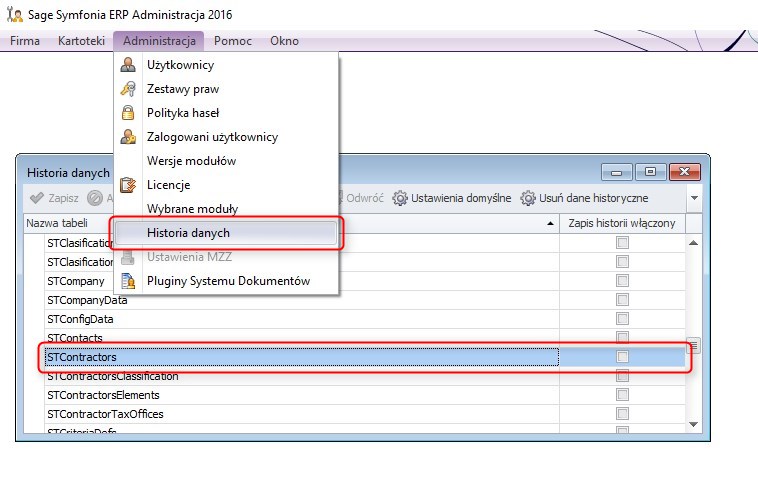758x486 pixels.
Task: Click the Licencje clipboard icon
Action: [128, 185]
